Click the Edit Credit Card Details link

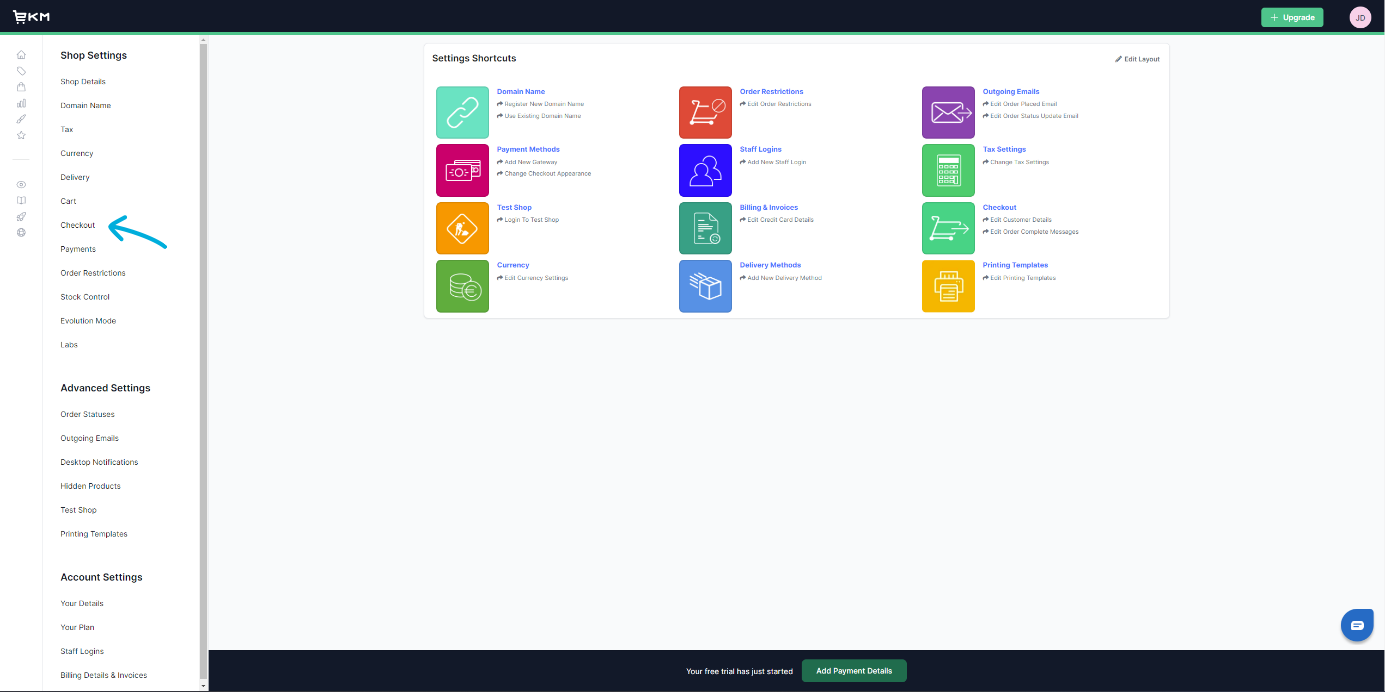tap(779, 220)
